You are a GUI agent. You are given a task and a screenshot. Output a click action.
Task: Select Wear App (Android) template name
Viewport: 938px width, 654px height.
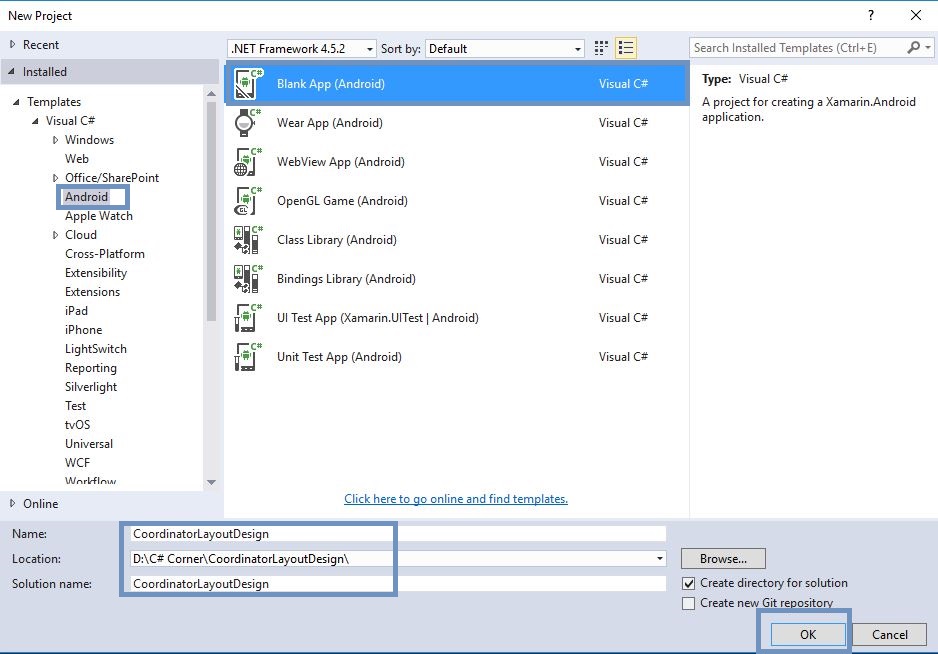[330, 123]
